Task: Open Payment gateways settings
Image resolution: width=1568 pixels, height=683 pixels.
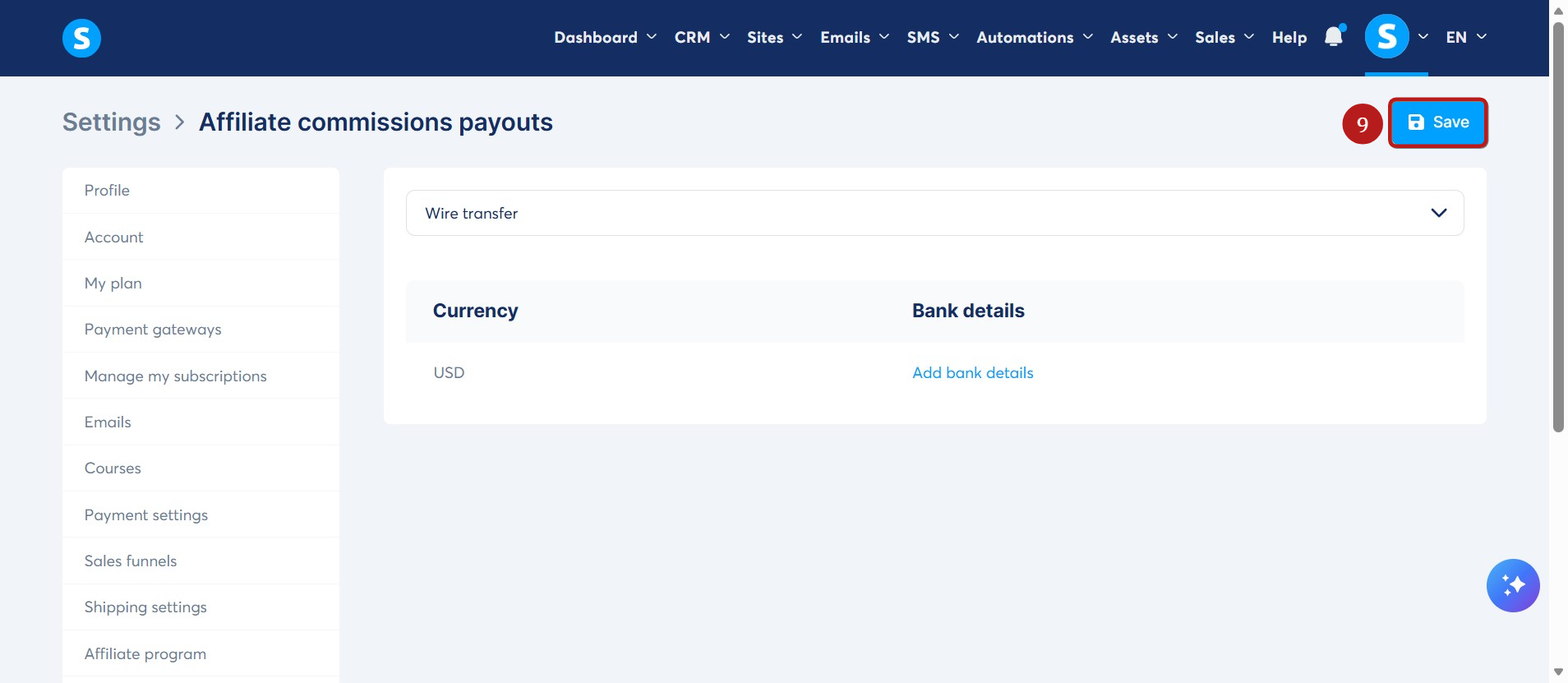Action: (x=201, y=329)
